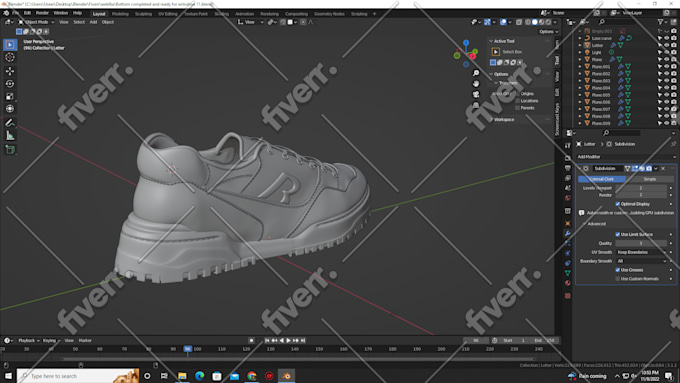Click the blue Z axis on navigation gizmo
The height and width of the screenshot is (383, 680).
click(x=466, y=43)
